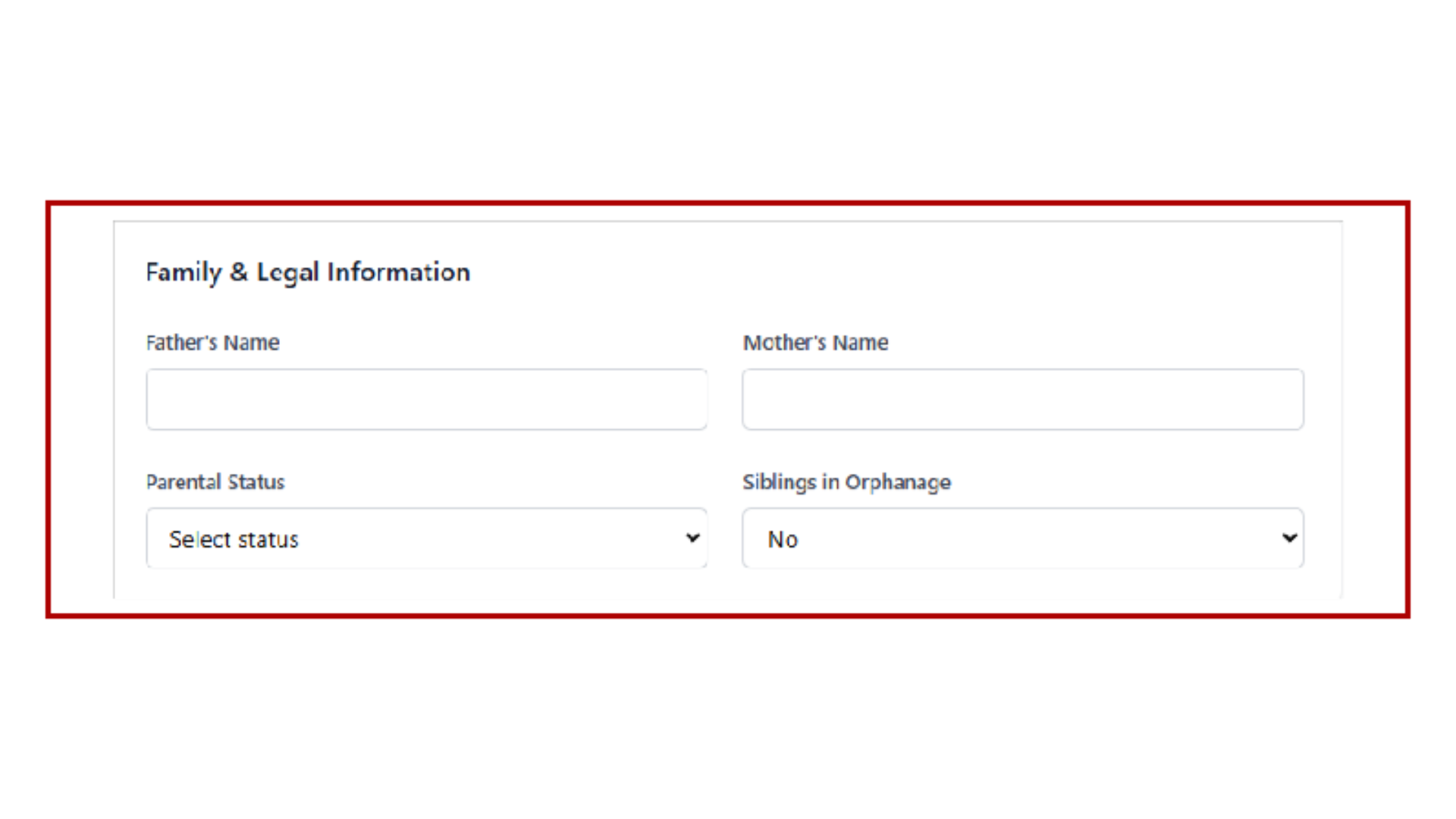The image size is (1456, 819).
Task: Click the down arrow on the status selector
Action: click(692, 538)
